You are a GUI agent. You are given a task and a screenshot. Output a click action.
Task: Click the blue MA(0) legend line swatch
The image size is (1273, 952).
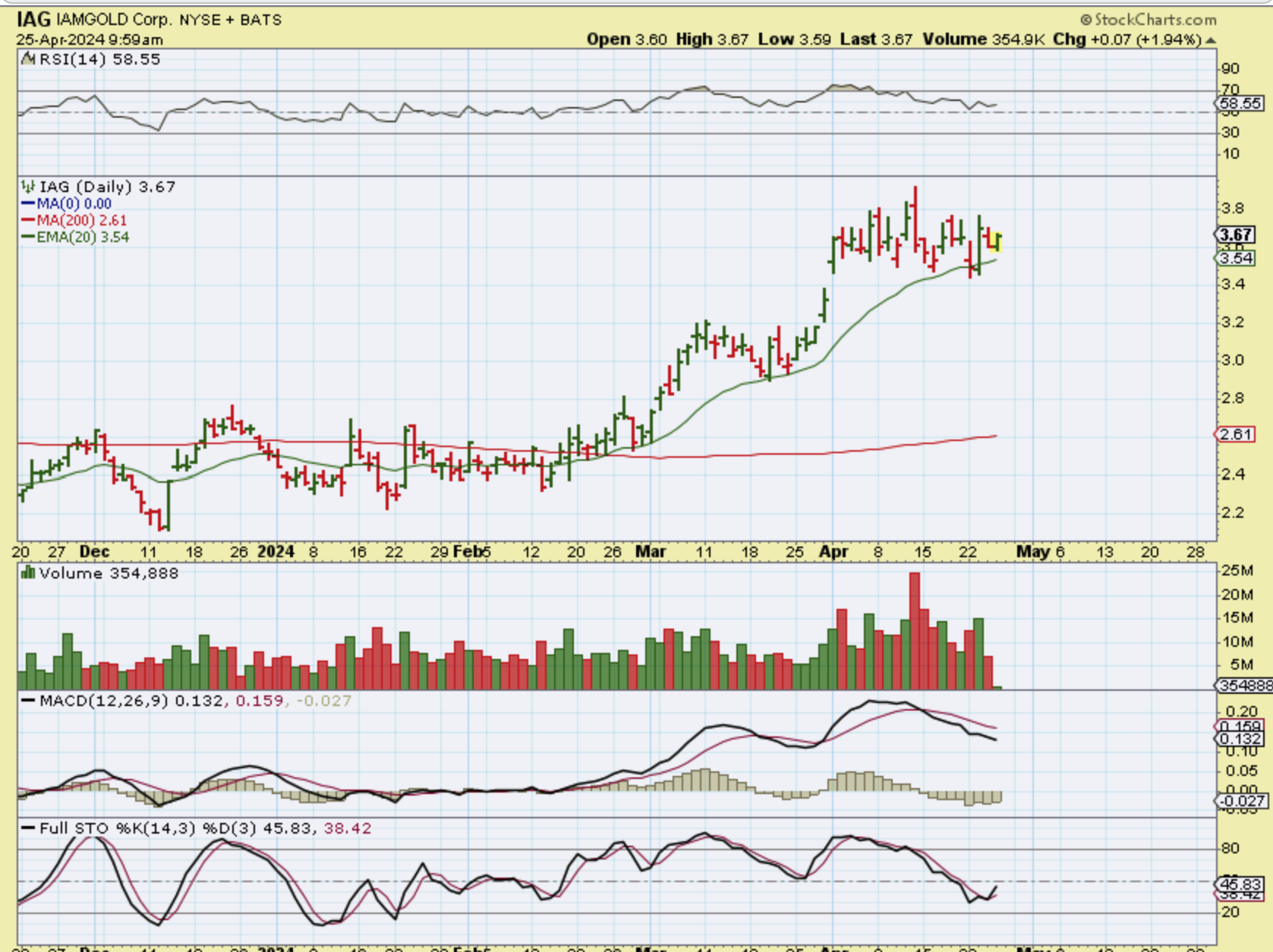point(28,203)
